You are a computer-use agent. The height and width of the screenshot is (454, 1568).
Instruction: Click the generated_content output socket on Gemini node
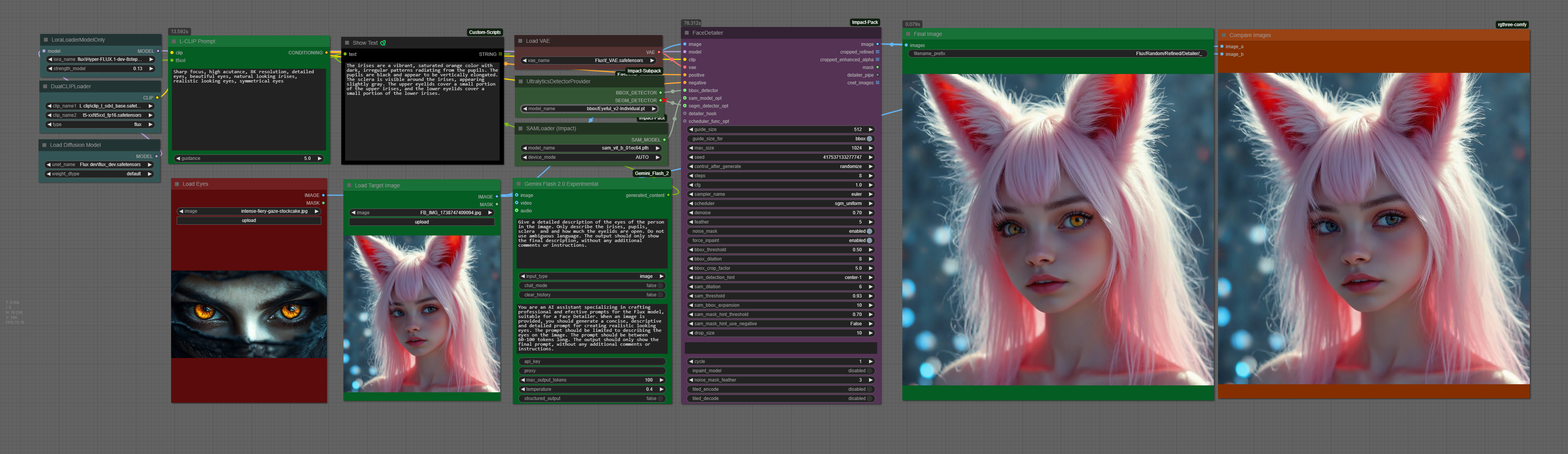pyautogui.click(x=668, y=195)
